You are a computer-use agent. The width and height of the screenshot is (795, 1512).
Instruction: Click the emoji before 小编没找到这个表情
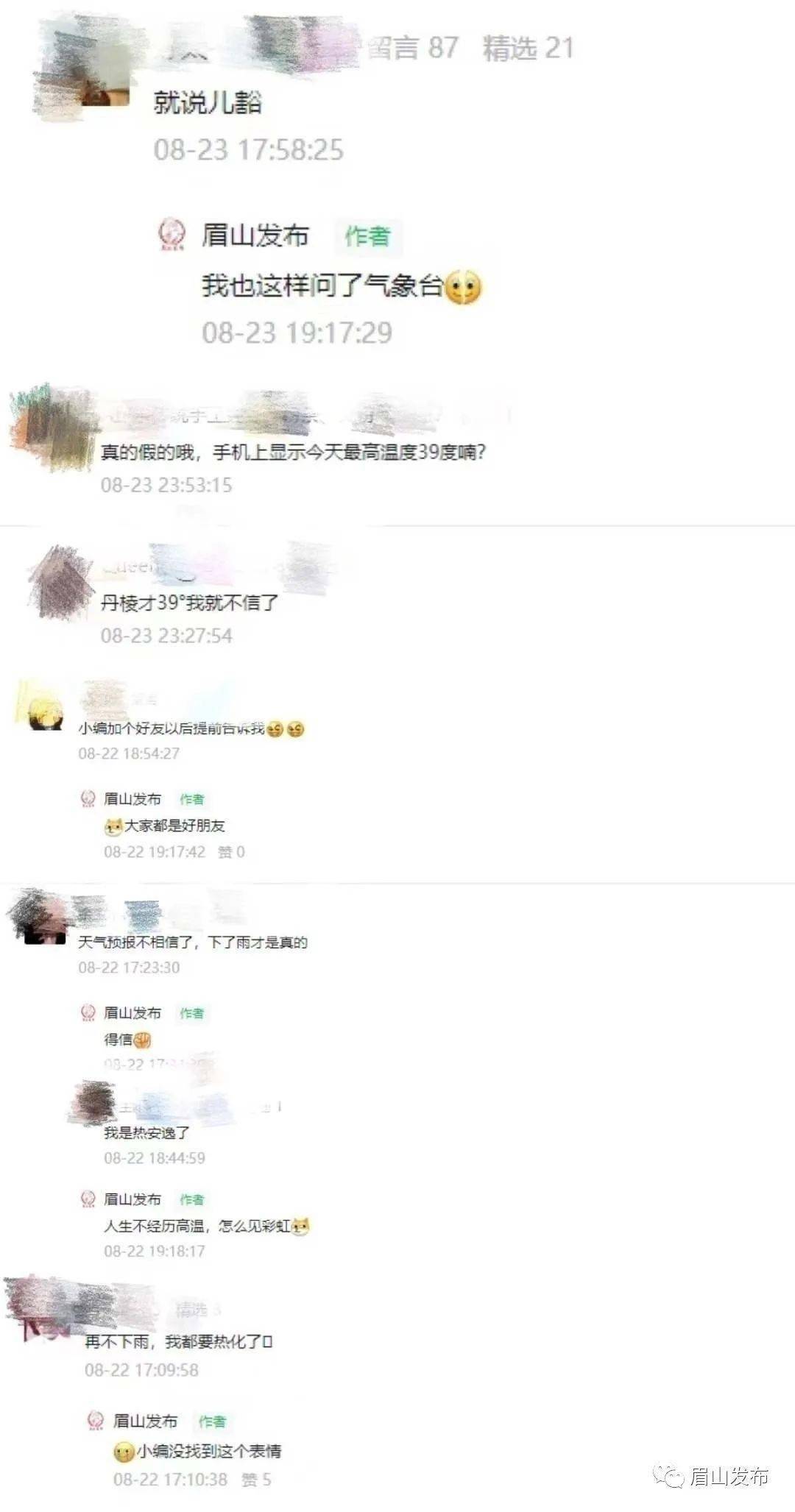[124, 1452]
